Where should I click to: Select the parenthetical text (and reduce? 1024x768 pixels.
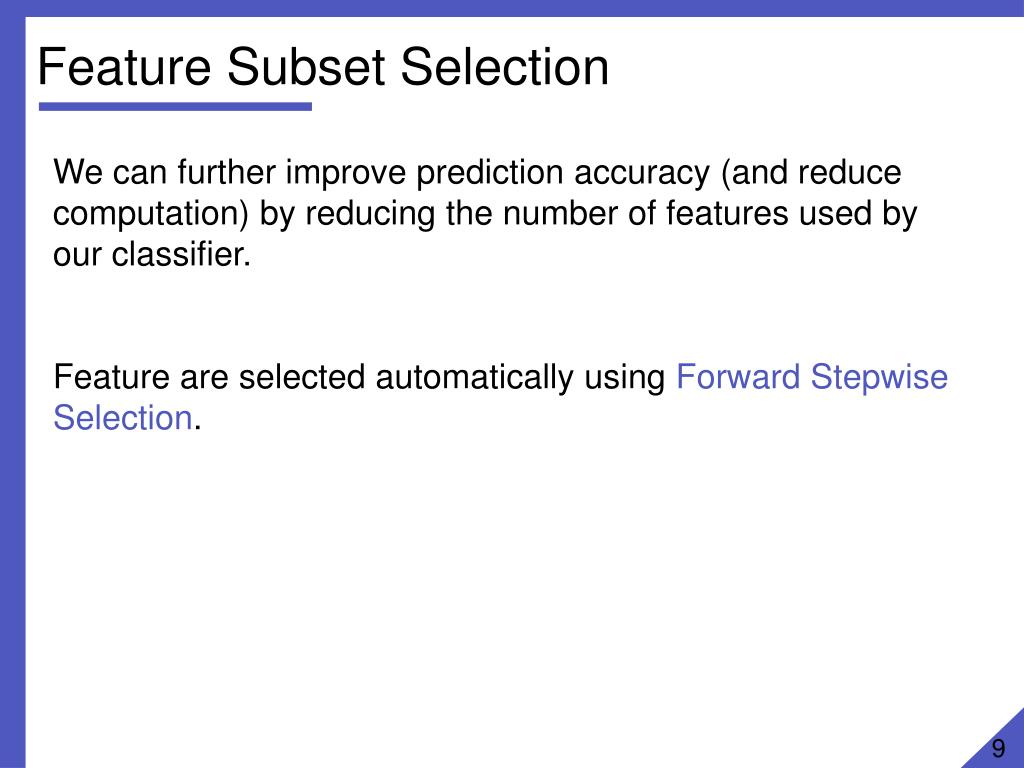pyautogui.click(x=811, y=173)
